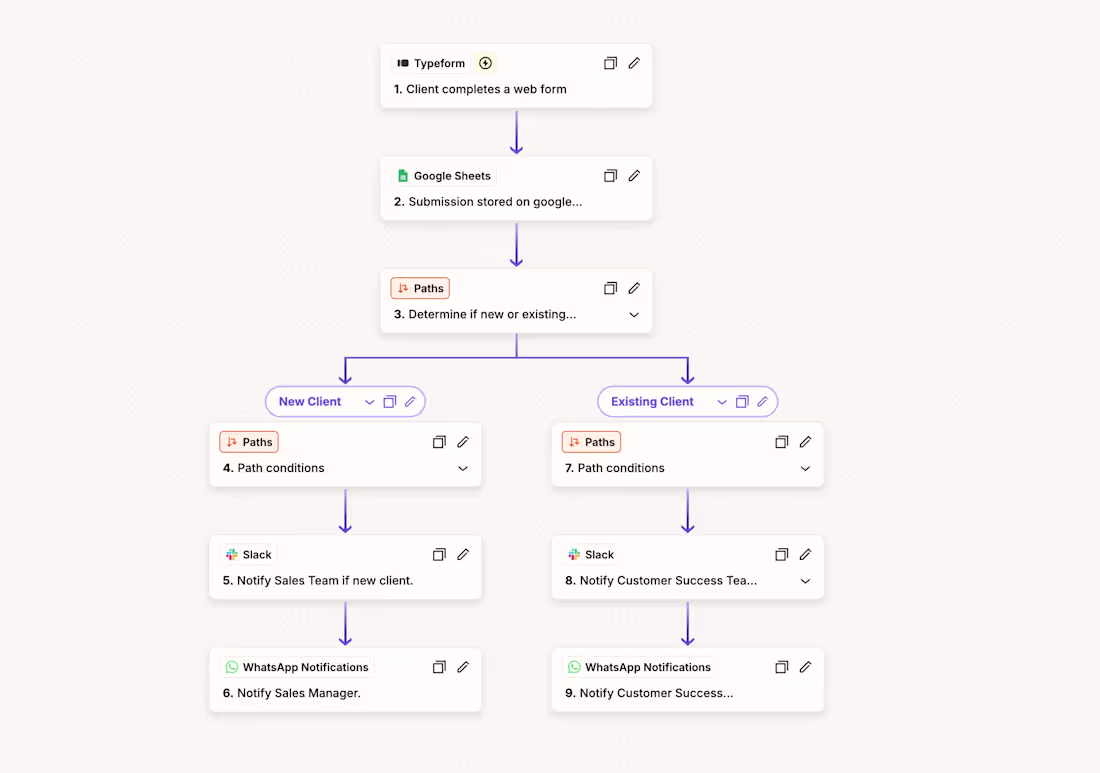
Task: Click the Slack icon on step 5
Action: click(x=233, y=554)
